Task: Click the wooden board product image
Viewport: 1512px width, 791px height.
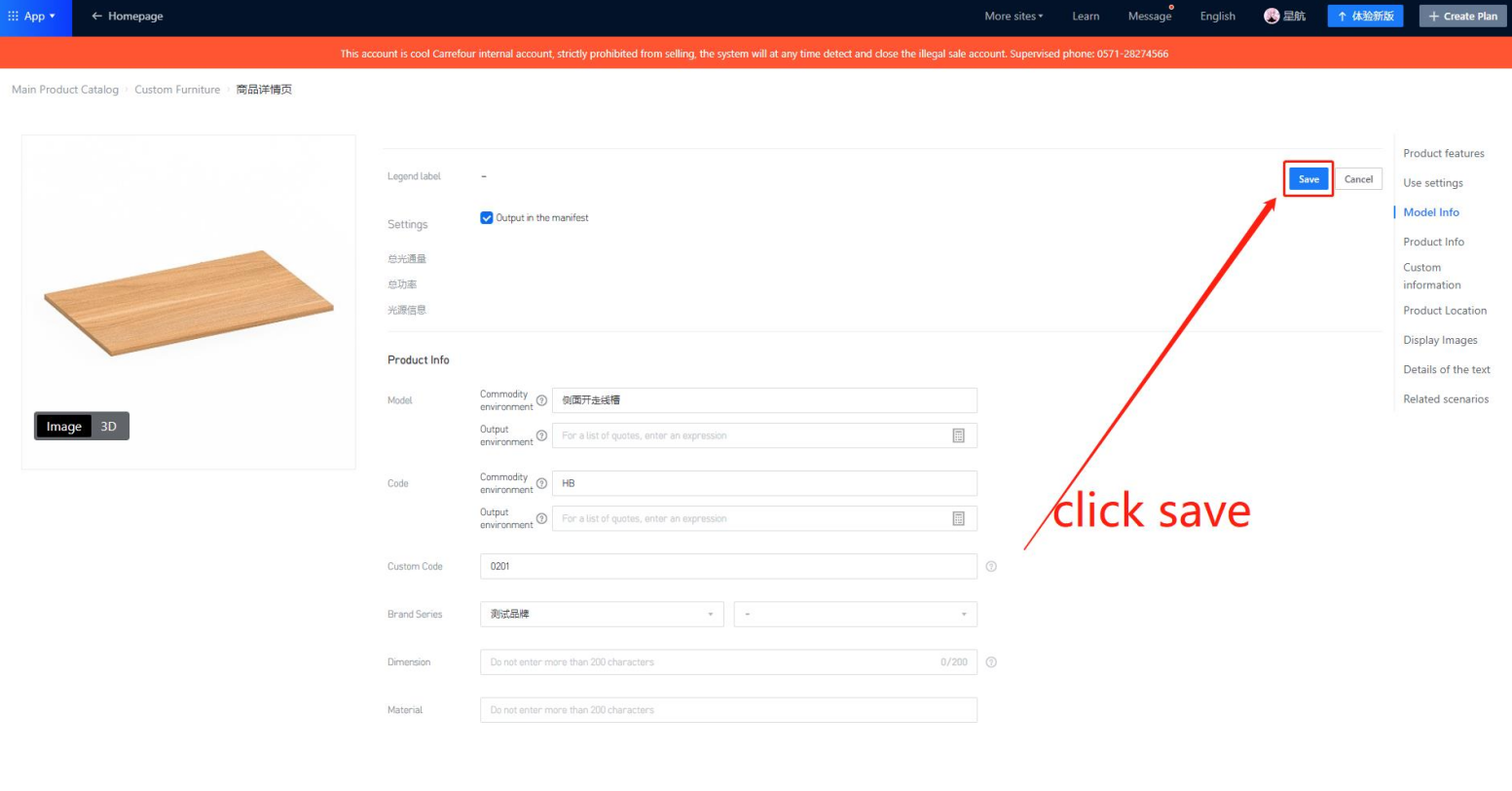Action: coord(188,302)
